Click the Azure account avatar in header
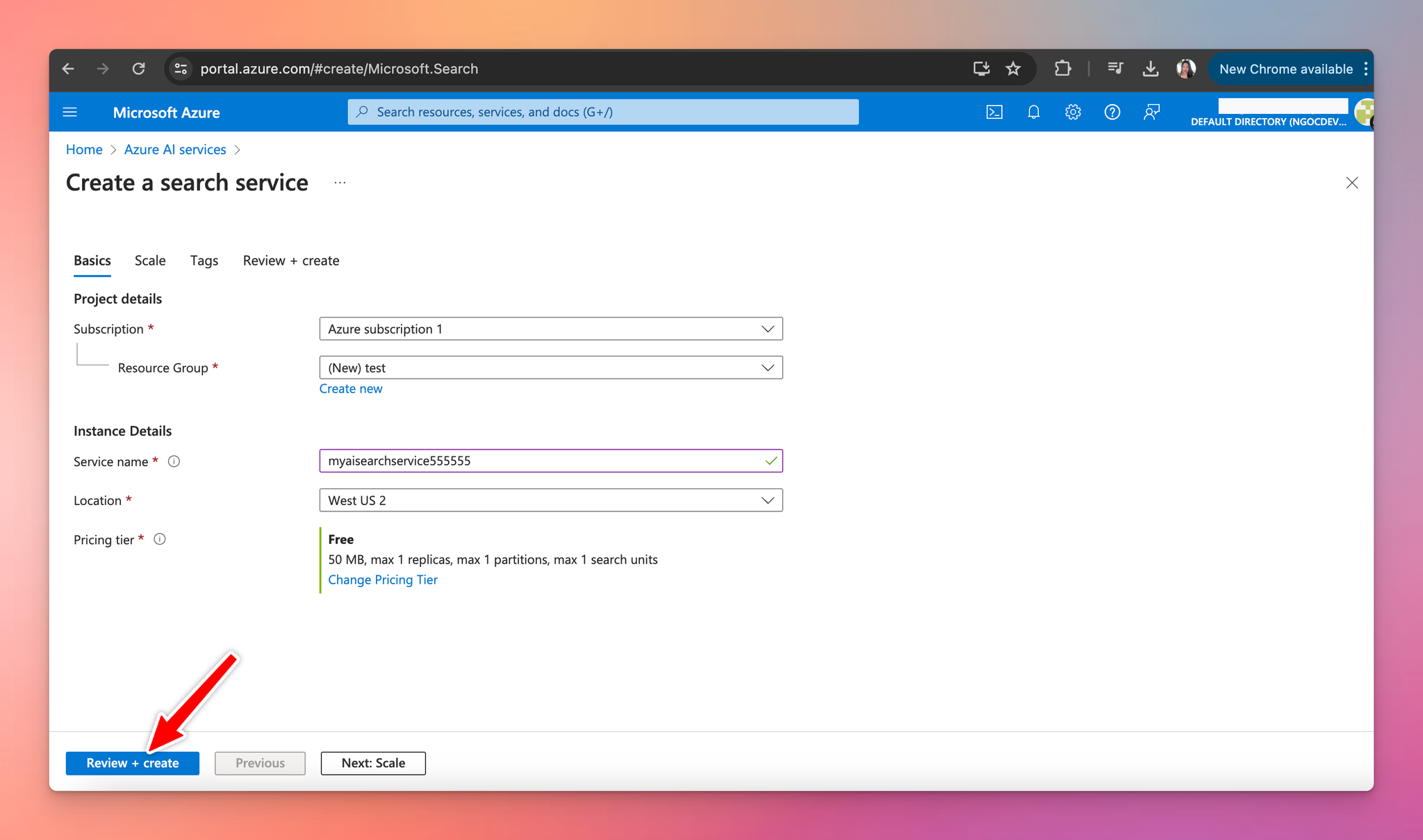Viewport: 1423px width, 840px height. tap(1364, 112)
